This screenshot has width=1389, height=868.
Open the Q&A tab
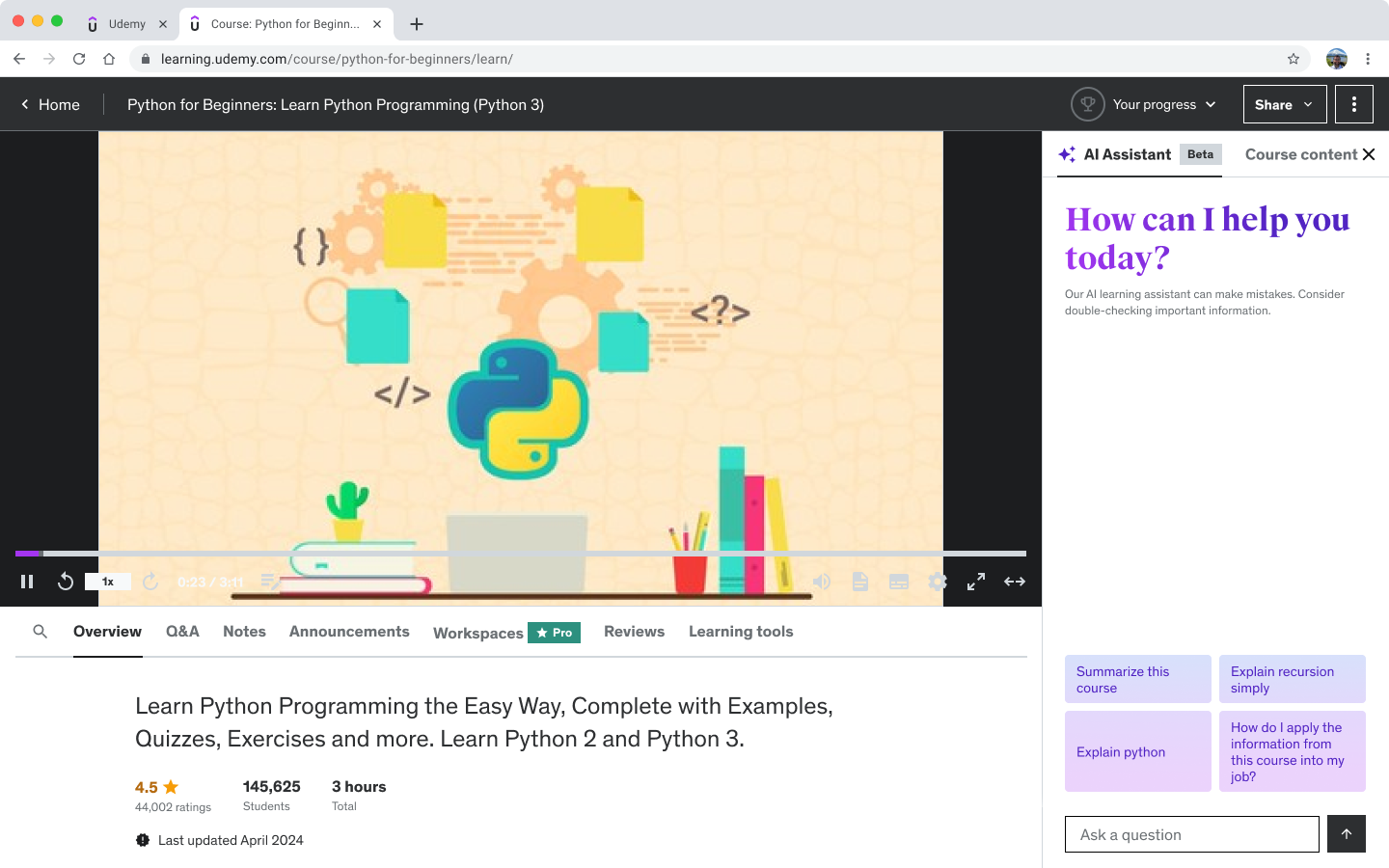point(182,631)
